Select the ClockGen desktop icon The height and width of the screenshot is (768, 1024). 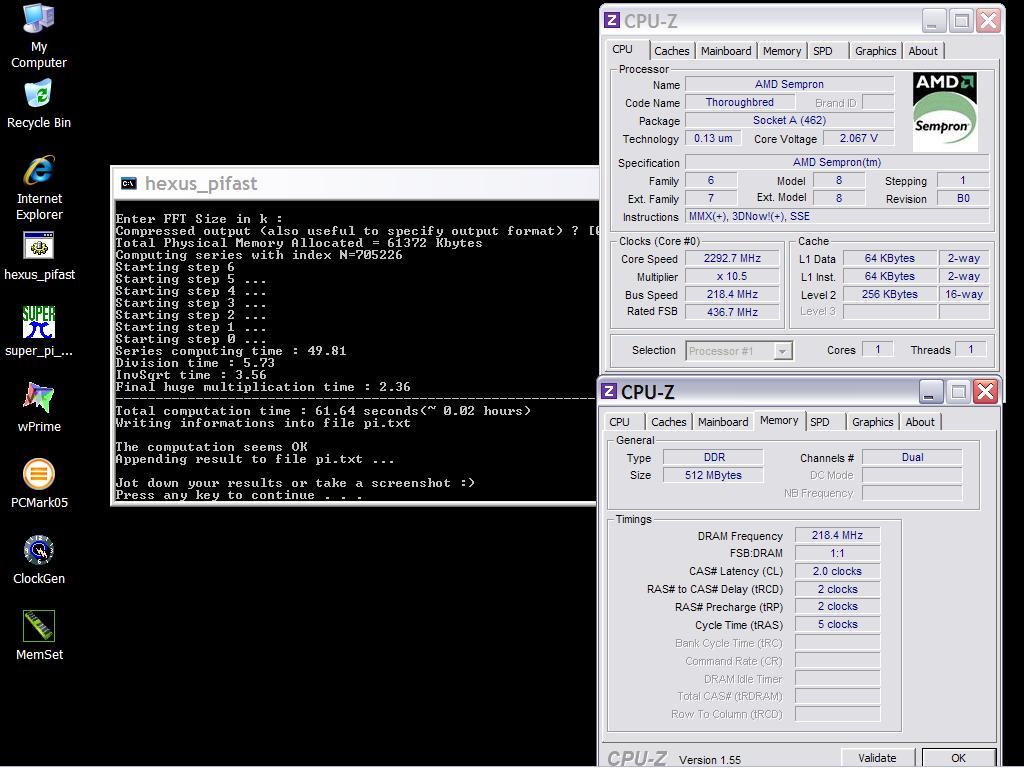click(x=39, y=560)
